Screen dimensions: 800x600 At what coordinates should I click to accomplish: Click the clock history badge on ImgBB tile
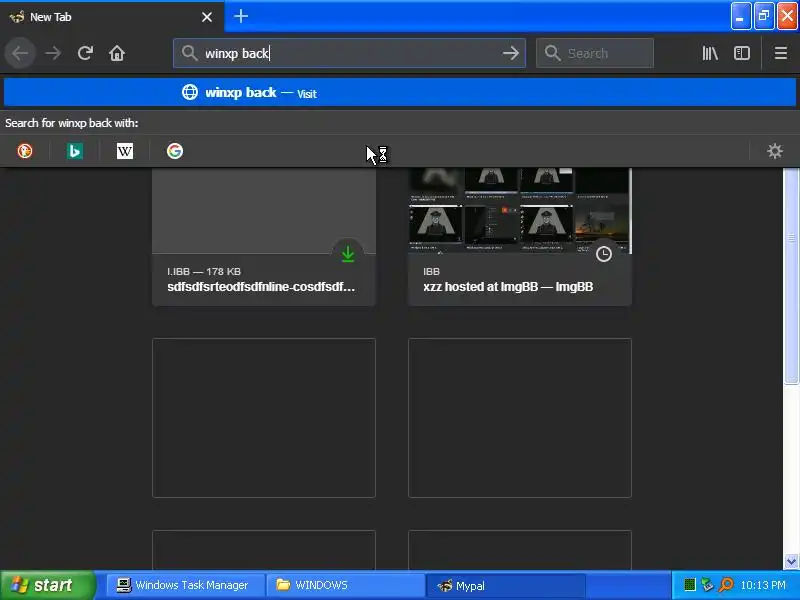pos(604,254)
